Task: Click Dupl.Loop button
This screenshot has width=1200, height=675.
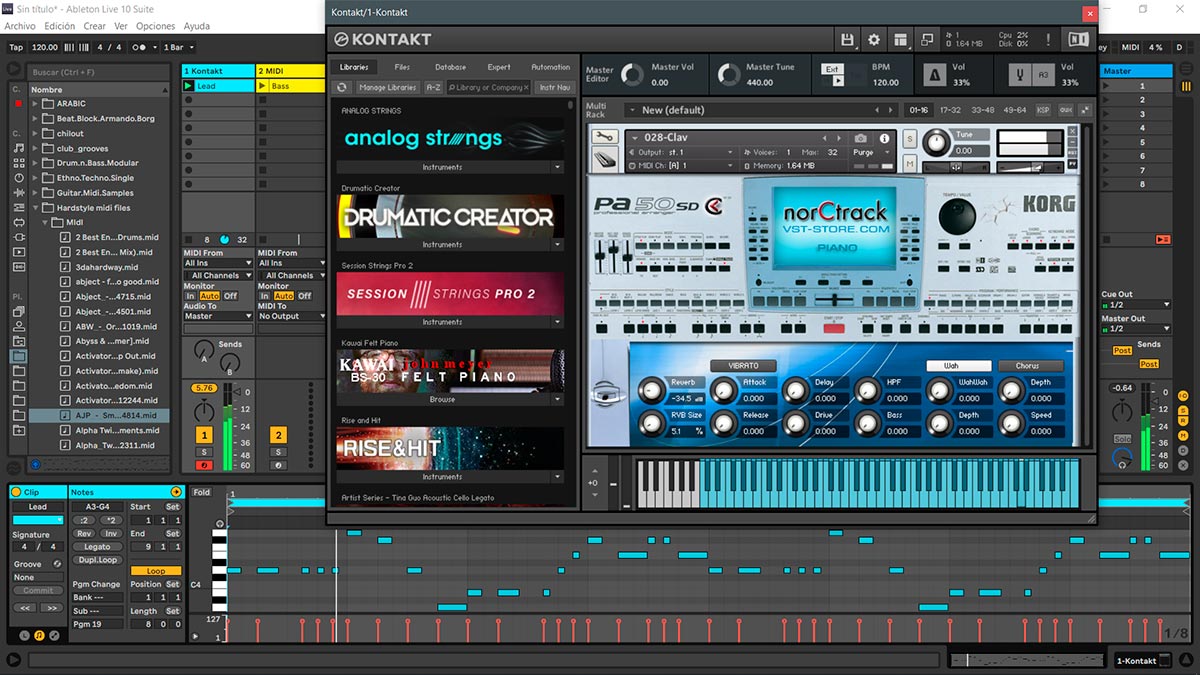Action: (97, 560)
